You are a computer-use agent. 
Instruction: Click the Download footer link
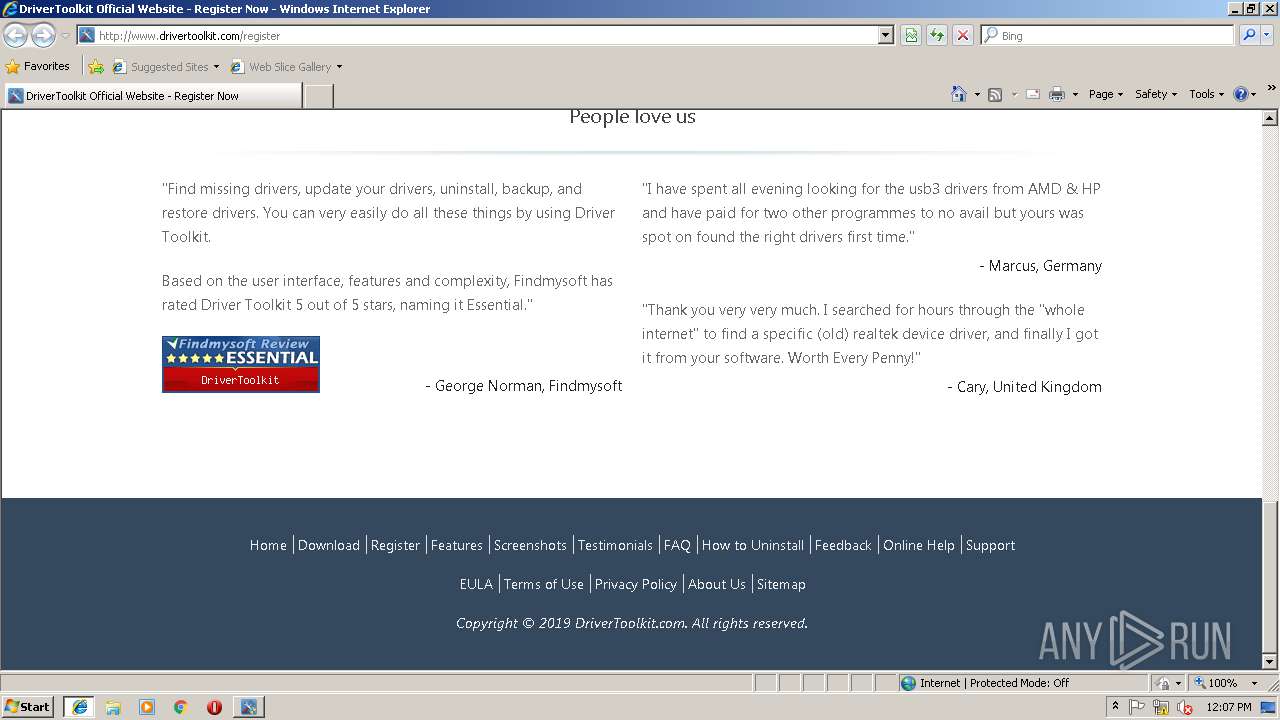click(x=329, y=545)
